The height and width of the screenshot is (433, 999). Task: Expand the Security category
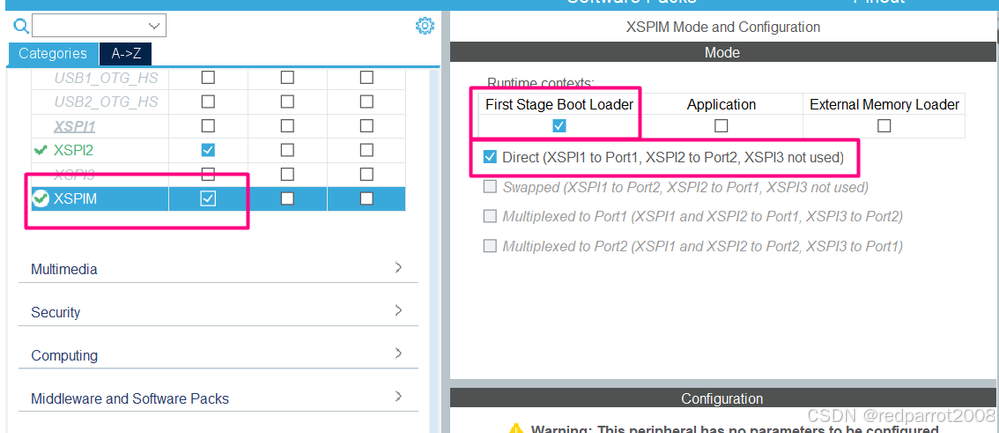tap(218, 312)
